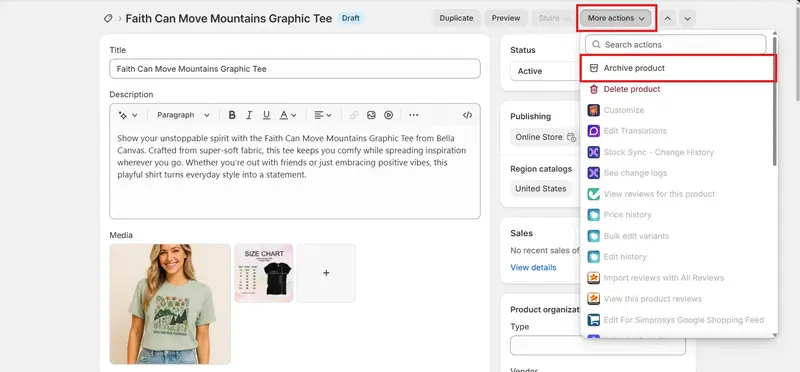Open the View details sales link
This screenshot has height=372, width=800.
click(533, 267)
